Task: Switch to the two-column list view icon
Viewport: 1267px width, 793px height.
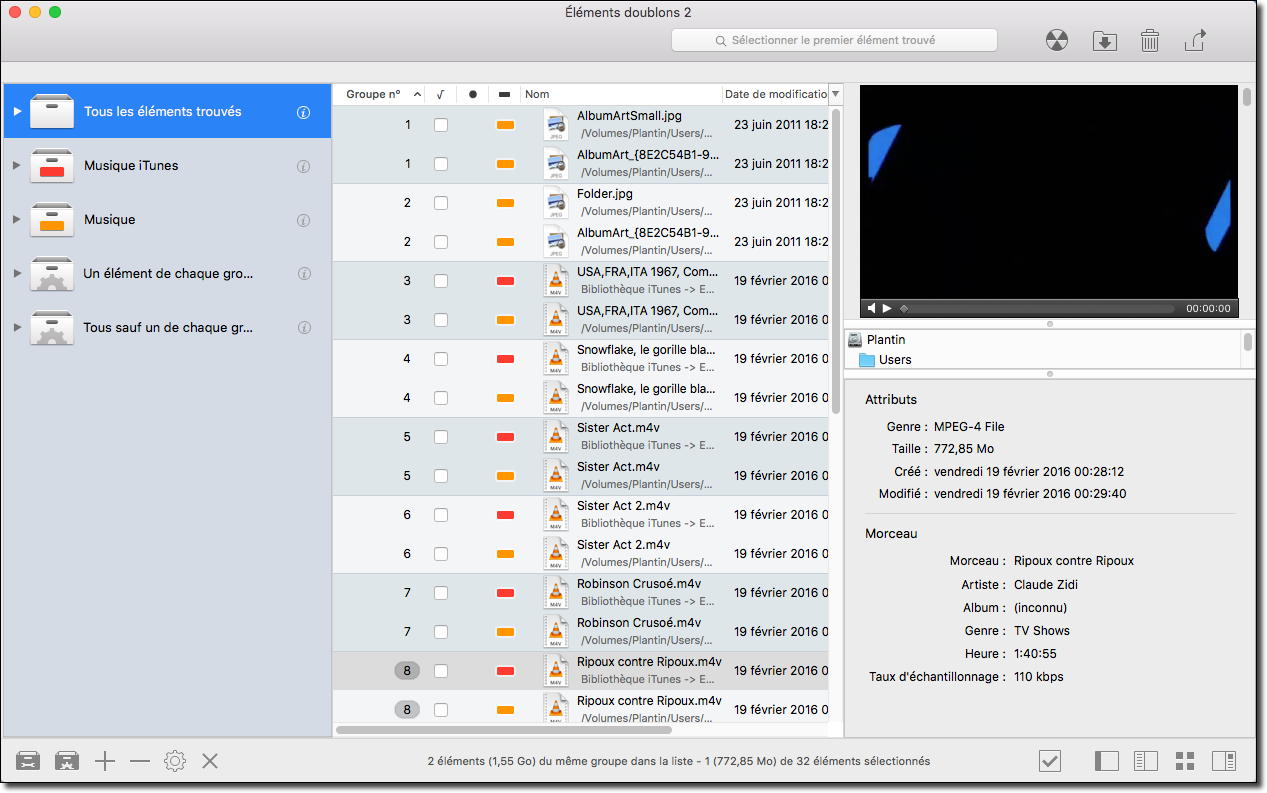Action: [x=1146, y=761]
